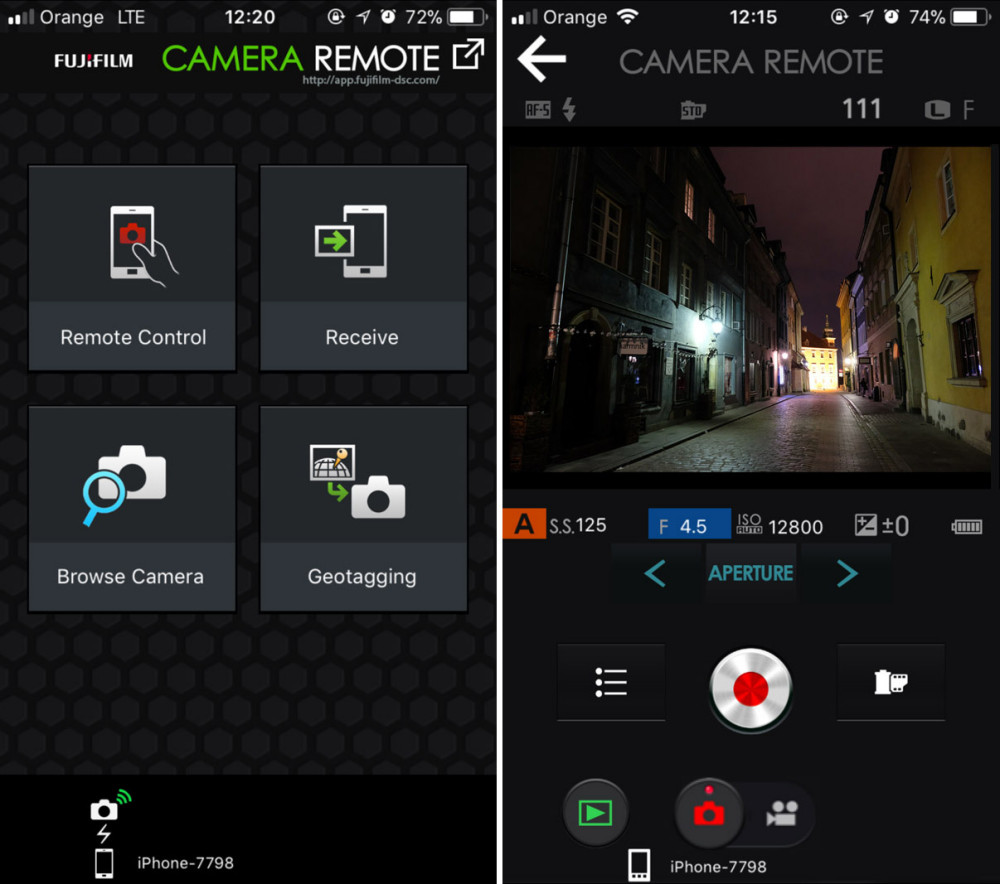Viewport: 1000px width, 884px height.
Task: Tap the red shutter release button
Action: pyautogui.click(x=751, y=689)
